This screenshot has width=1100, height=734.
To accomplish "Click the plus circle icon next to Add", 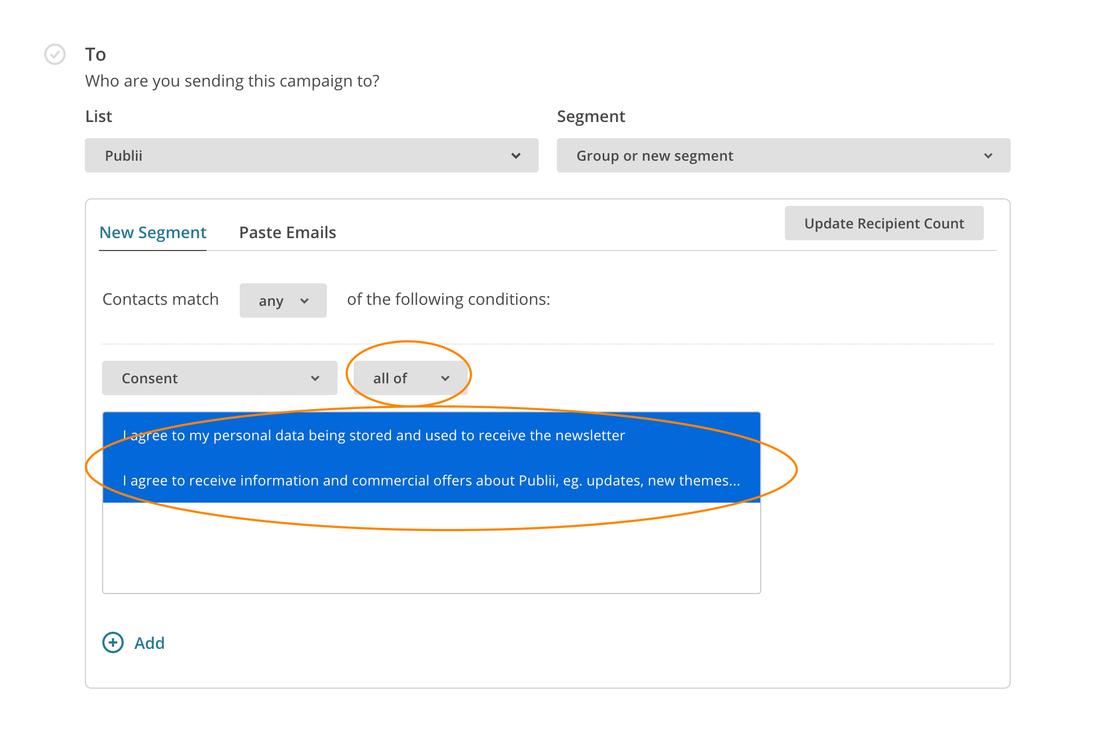I will (113, 643).
